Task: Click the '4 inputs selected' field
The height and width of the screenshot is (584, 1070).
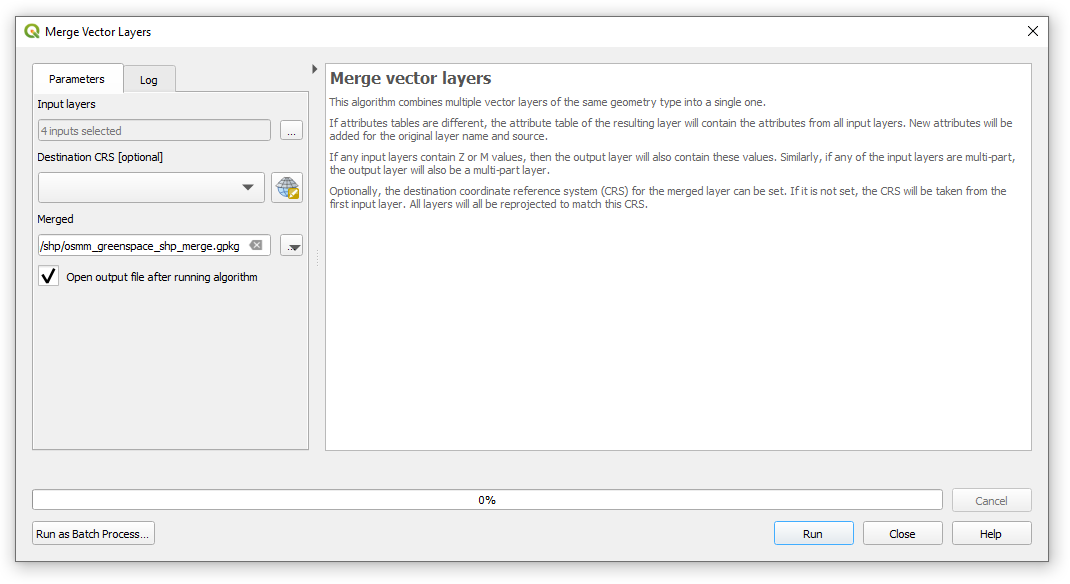Action: [x=154, y=130]
